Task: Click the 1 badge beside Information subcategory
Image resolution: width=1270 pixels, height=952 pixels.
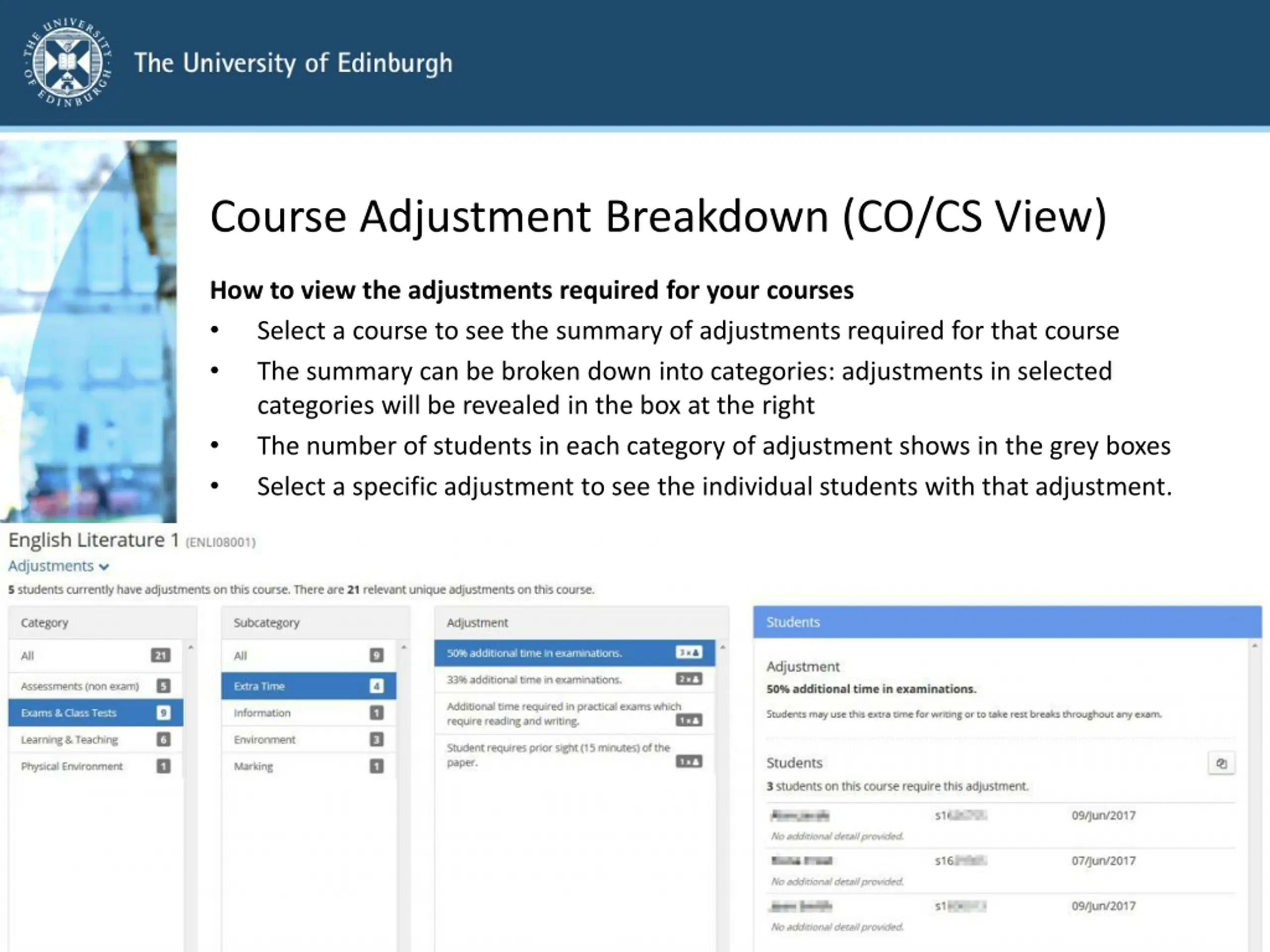Action: pos(377,714)
